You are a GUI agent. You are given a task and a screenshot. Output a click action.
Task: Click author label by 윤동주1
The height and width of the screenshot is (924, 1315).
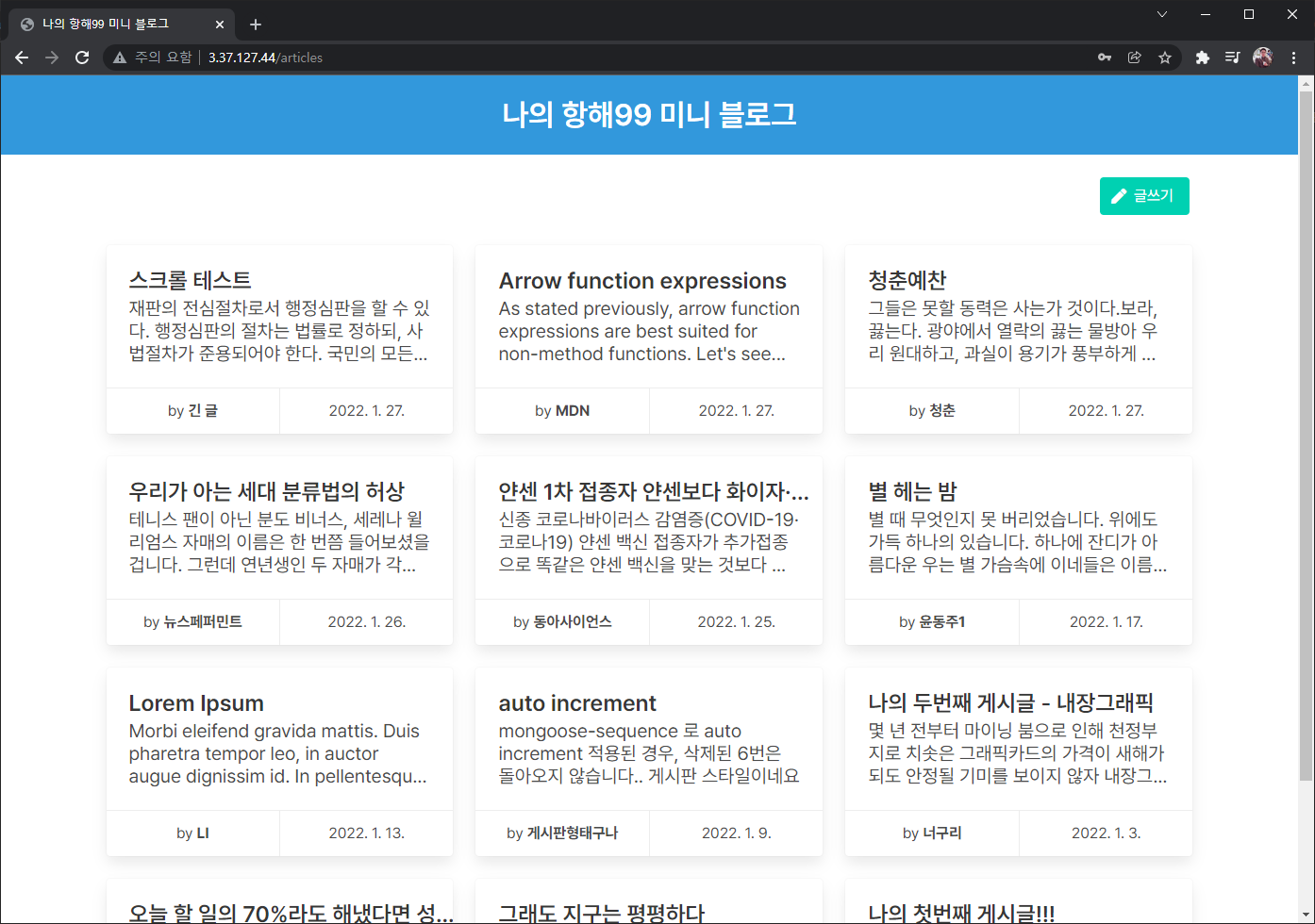[932, 622]
